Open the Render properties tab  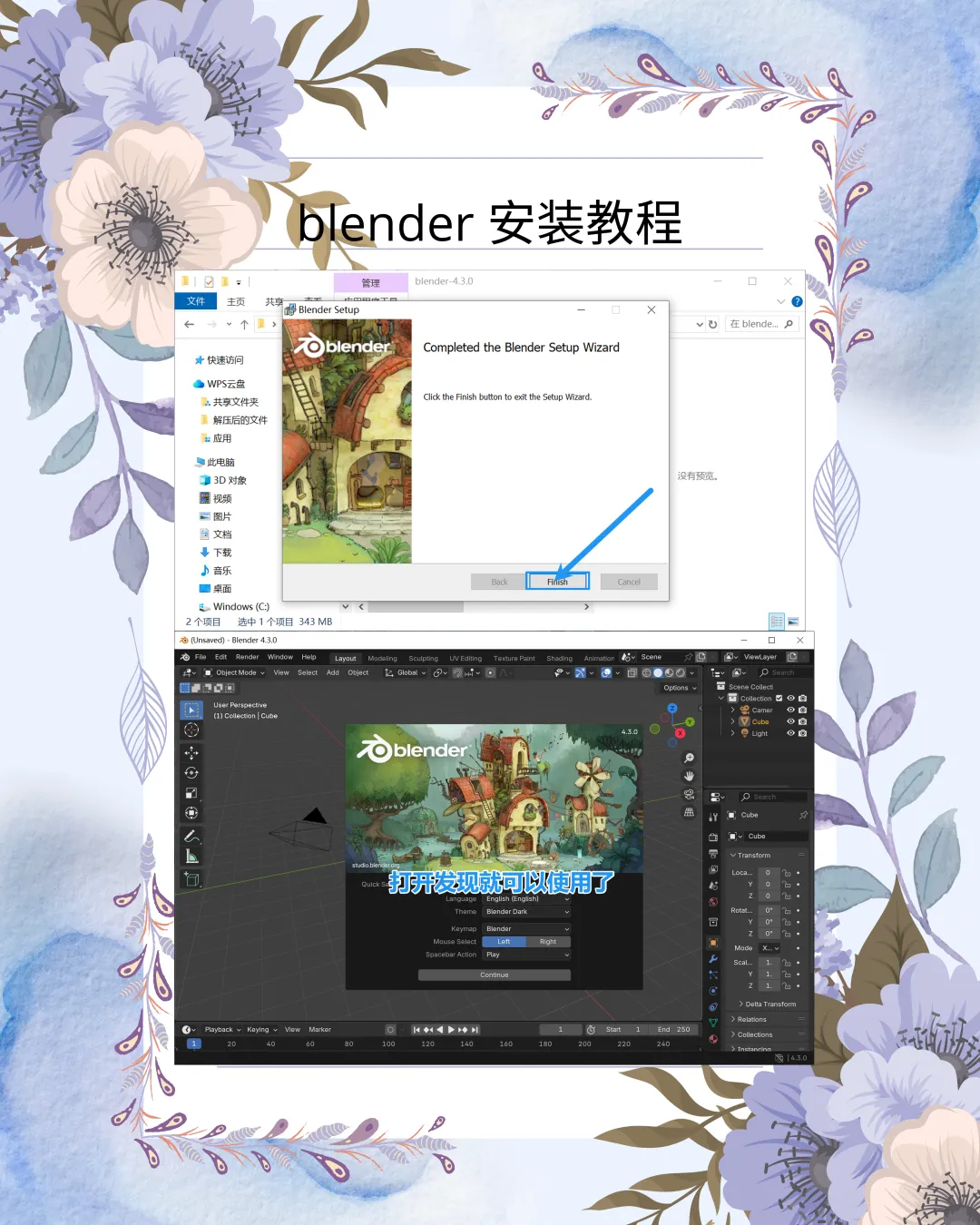[x=713, y=837]
